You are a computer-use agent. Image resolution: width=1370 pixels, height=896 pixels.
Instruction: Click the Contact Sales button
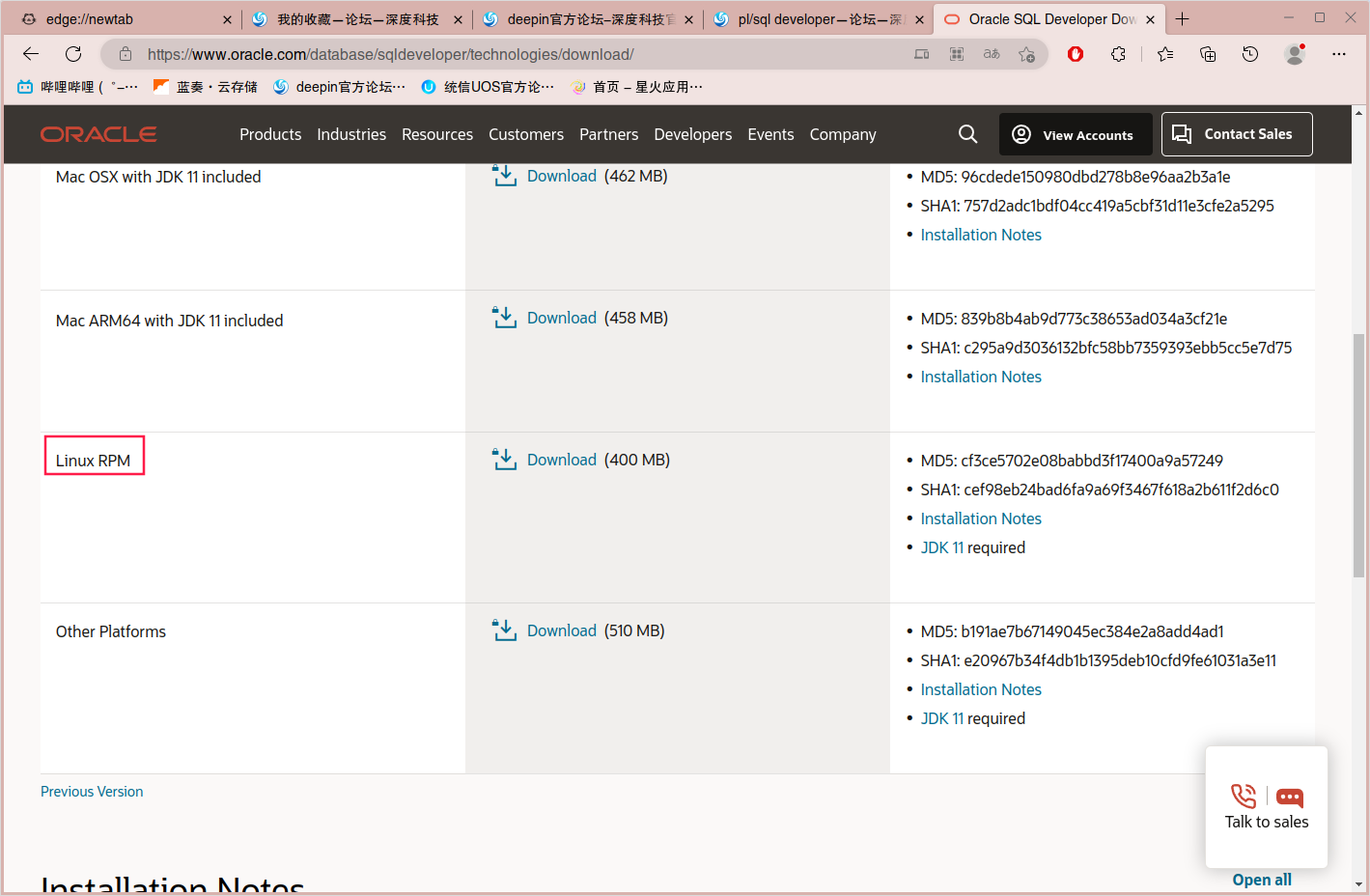pos(1237,134)
